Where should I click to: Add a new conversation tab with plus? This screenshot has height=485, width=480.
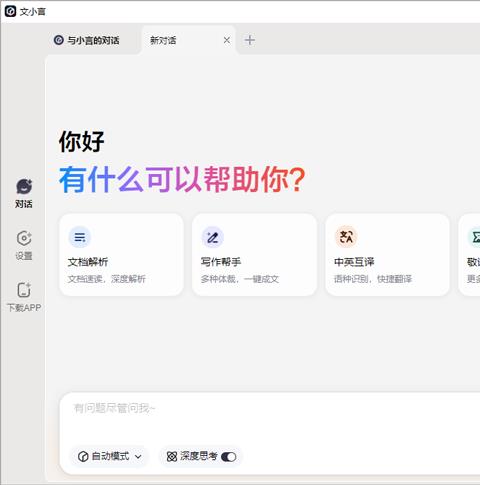coord(250,40)
